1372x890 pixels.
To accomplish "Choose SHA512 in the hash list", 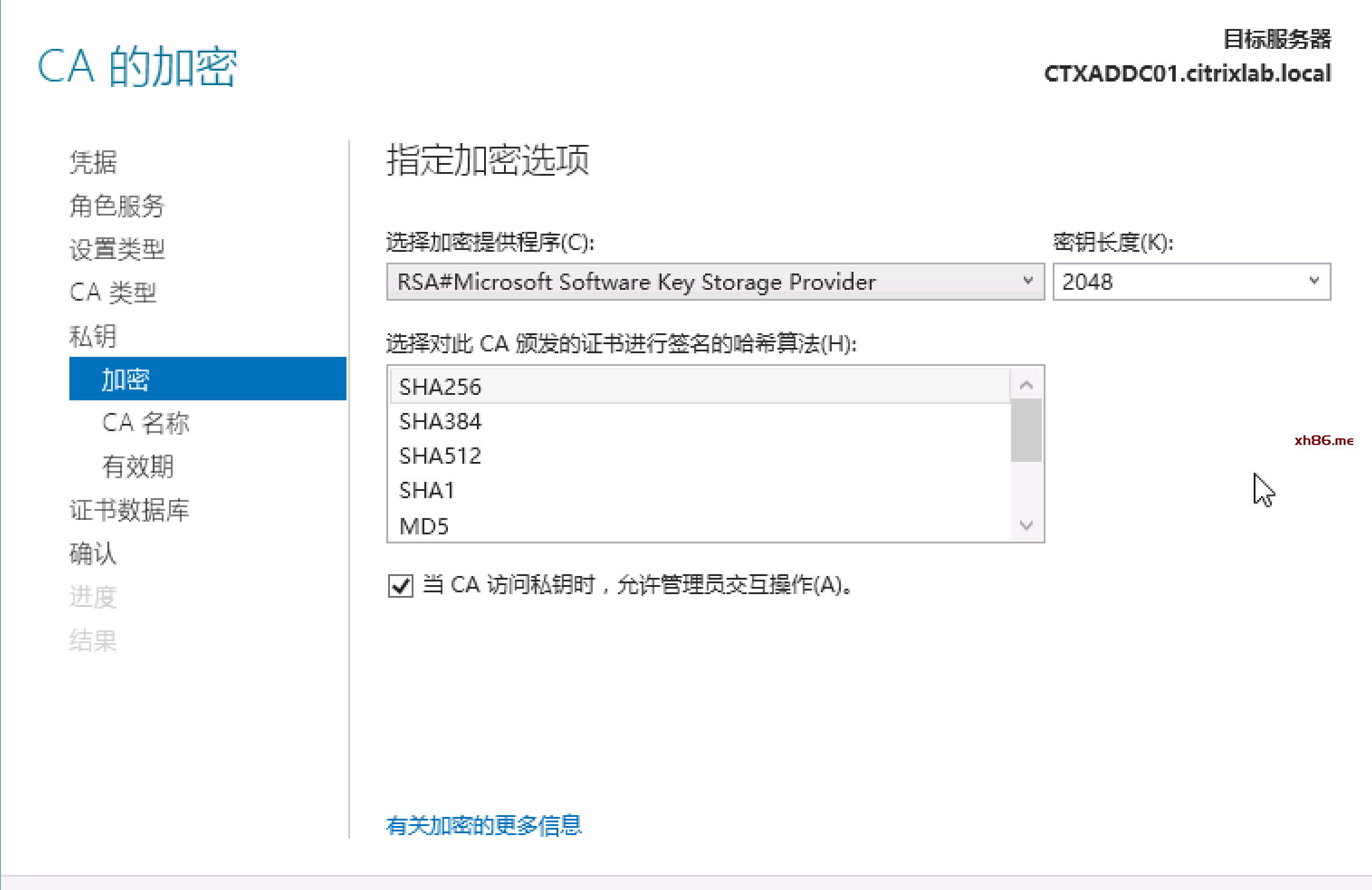I will 441,456.
